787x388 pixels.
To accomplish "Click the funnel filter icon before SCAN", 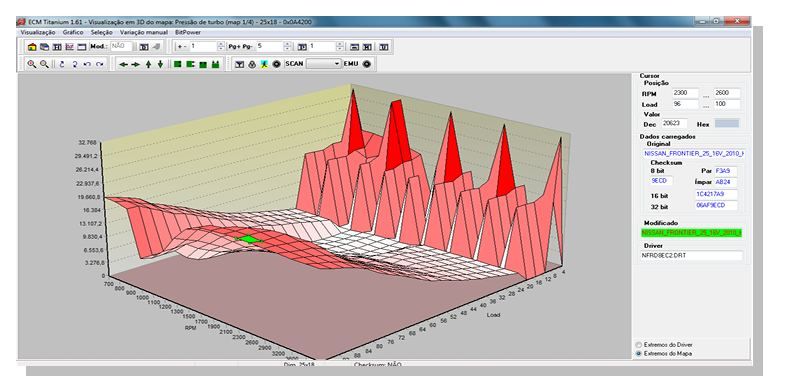I will point(240,64).
